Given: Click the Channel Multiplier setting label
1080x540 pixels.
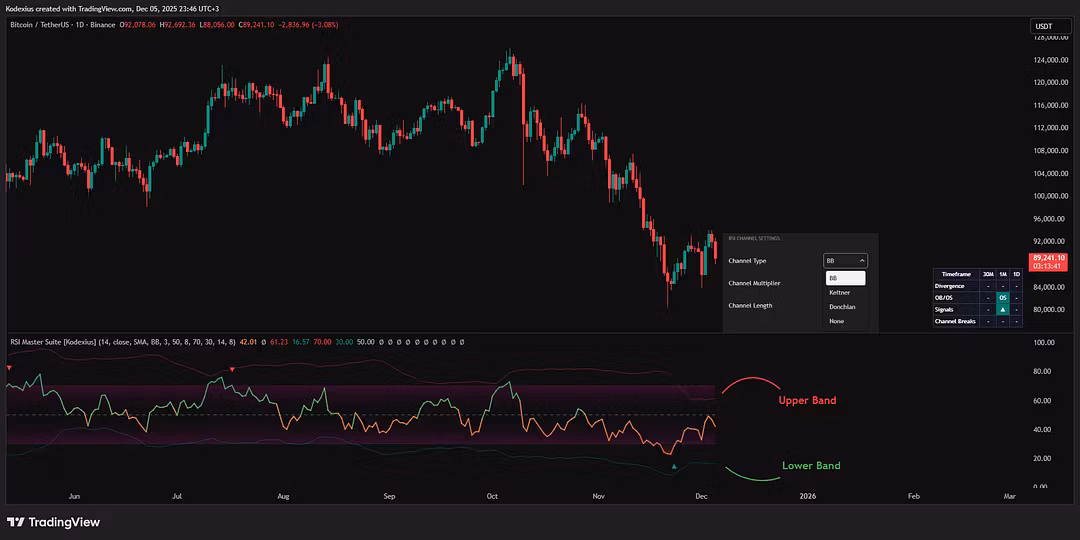Looking at the screenshot, I should [x=755, y=283].
